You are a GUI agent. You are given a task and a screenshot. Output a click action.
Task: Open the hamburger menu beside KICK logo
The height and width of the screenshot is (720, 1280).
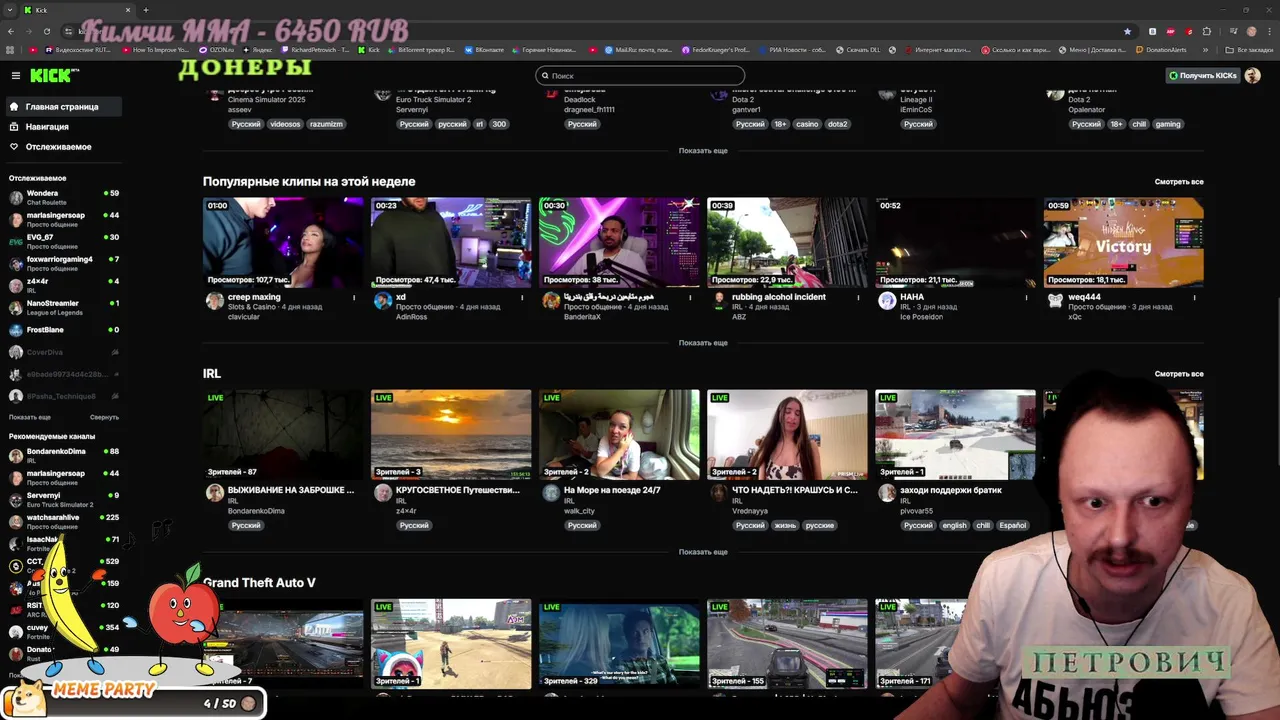click(x=15, y=75)
